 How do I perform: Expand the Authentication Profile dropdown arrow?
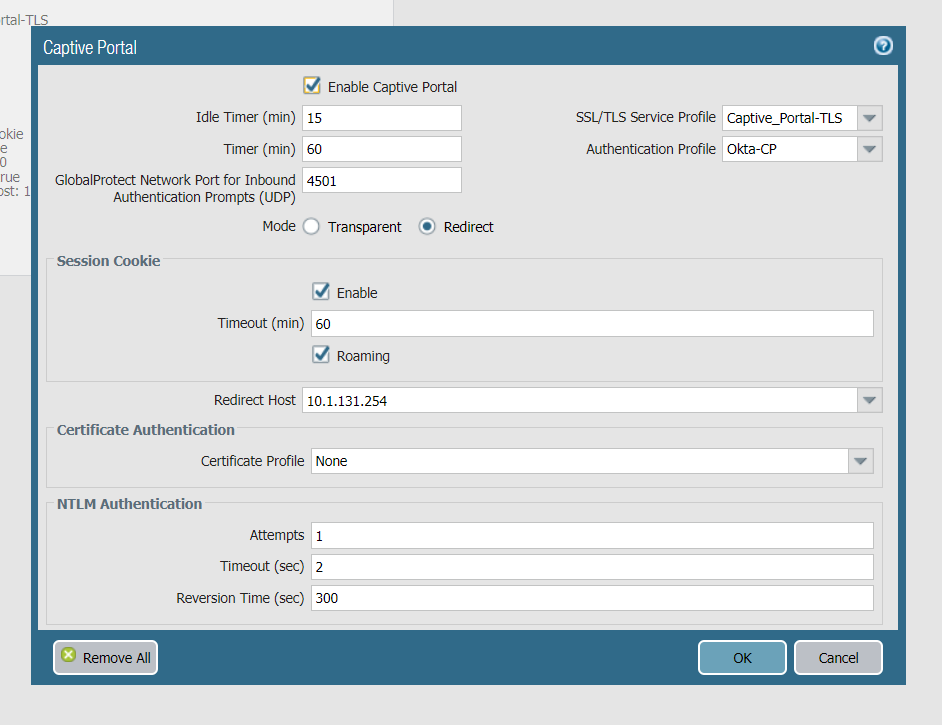(870, 149)
